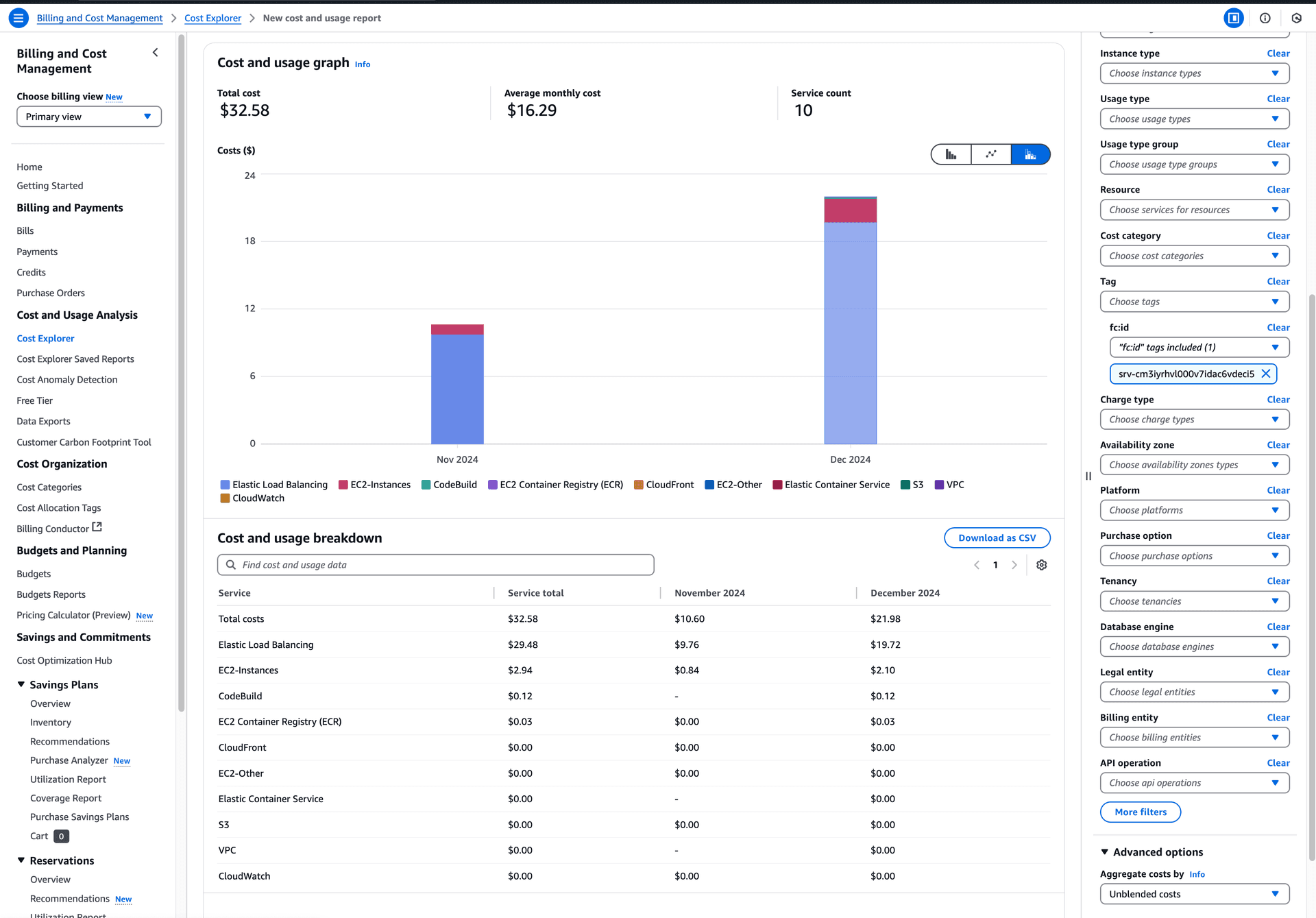
Task: Toggle the blue panel layout icon
Action: [1234, 19]
